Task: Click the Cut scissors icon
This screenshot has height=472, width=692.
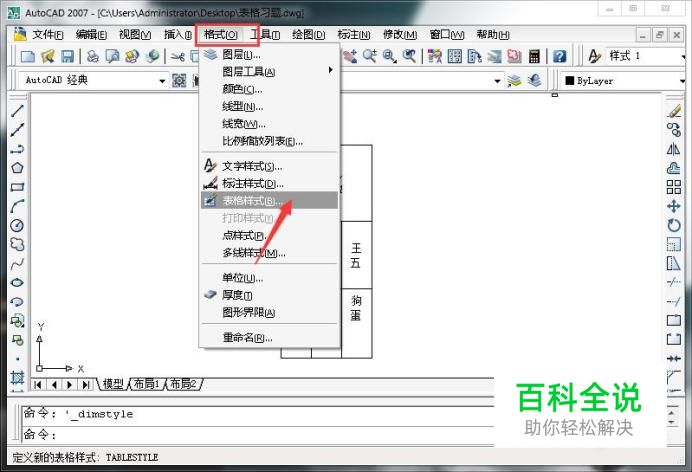Action: pyautogui.click(x=177, y=56)
